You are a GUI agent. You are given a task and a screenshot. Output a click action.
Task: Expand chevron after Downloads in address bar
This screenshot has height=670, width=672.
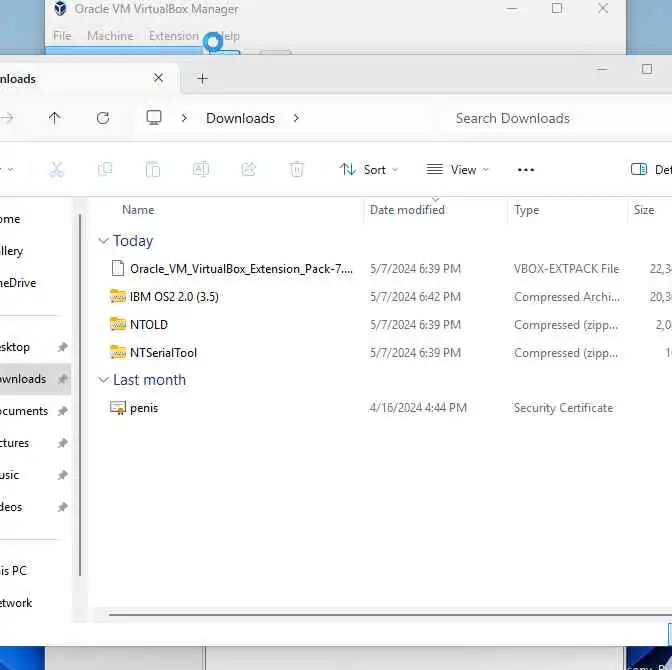(x=296, y=118)
